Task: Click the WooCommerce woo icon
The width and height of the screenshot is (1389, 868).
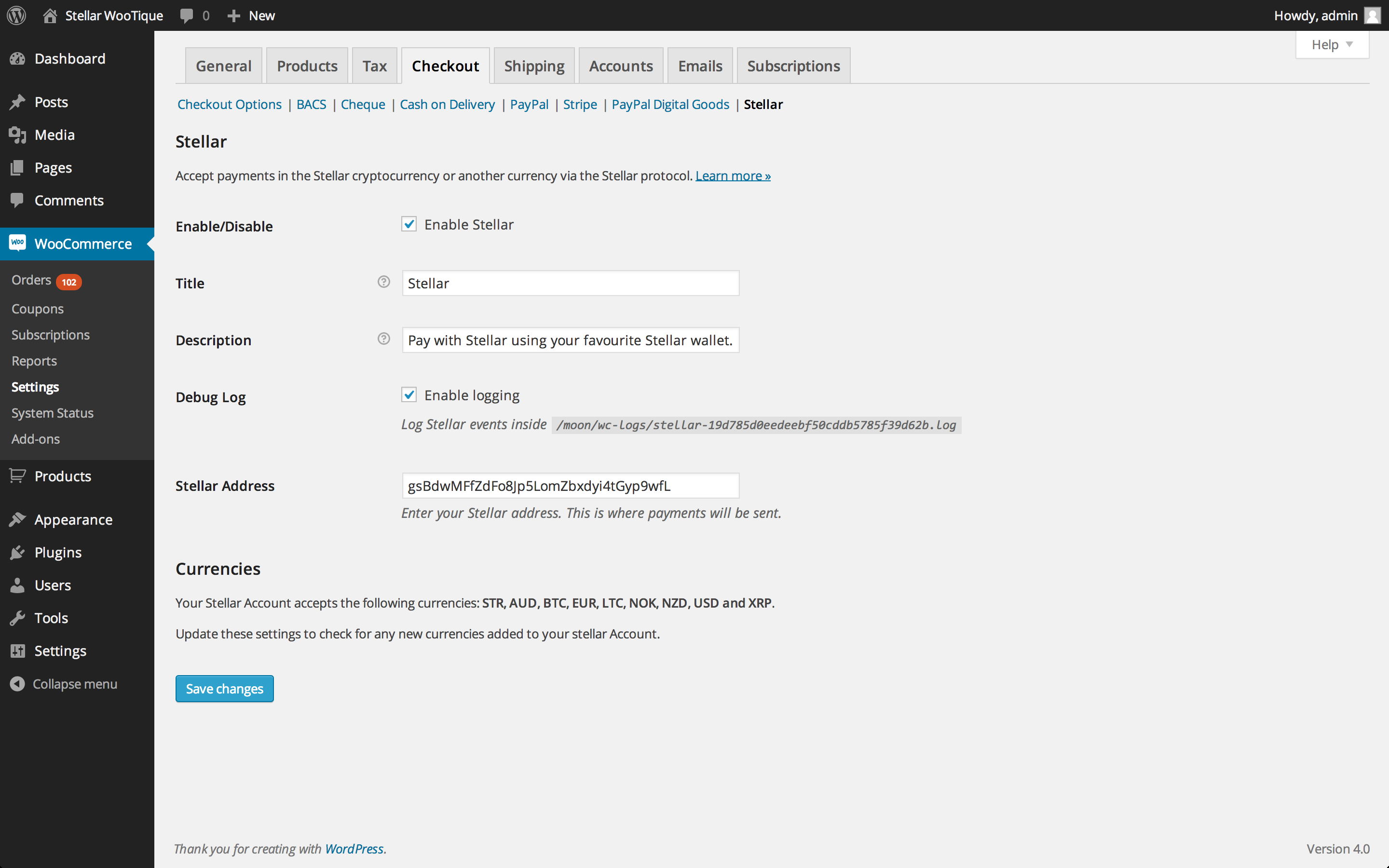Action: 17,243
